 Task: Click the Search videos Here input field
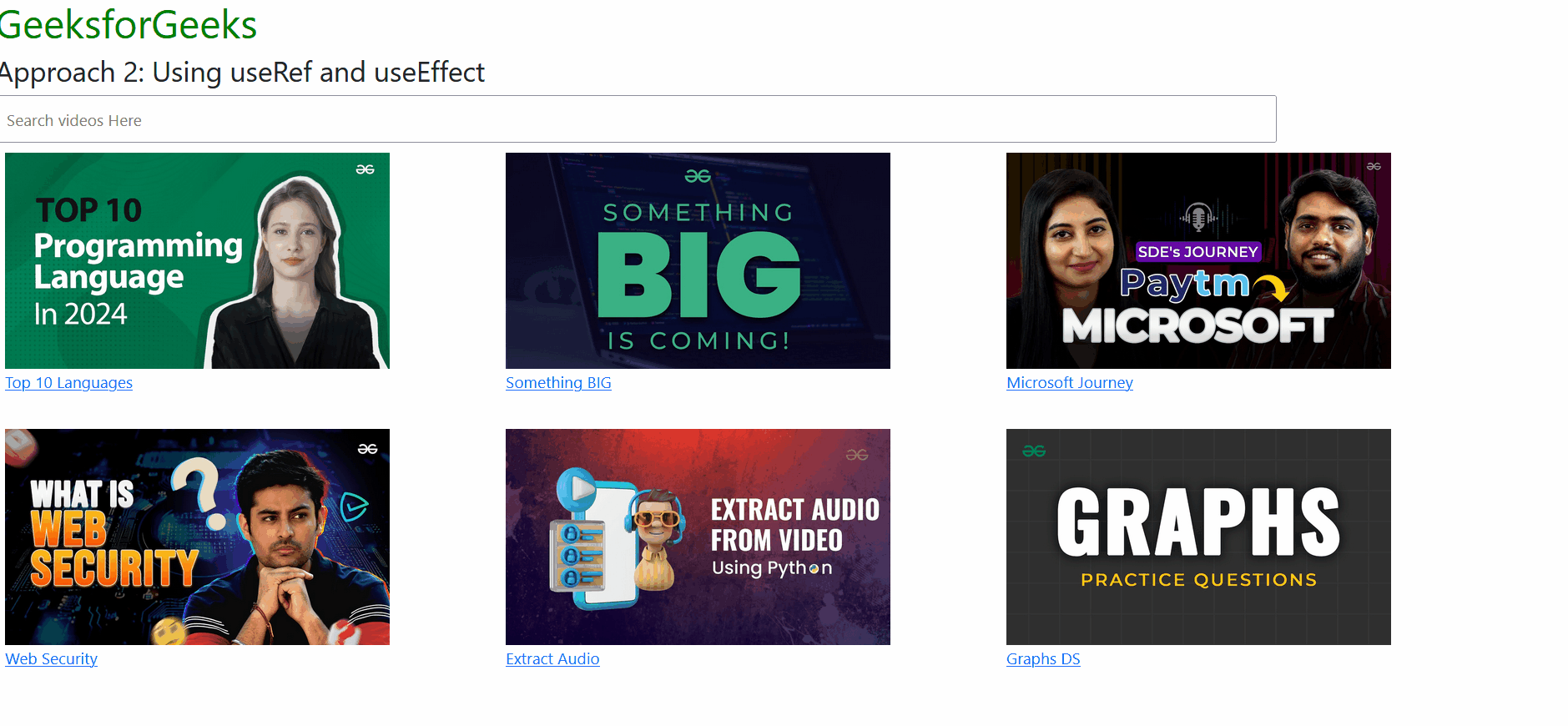(x=638, y=119)
